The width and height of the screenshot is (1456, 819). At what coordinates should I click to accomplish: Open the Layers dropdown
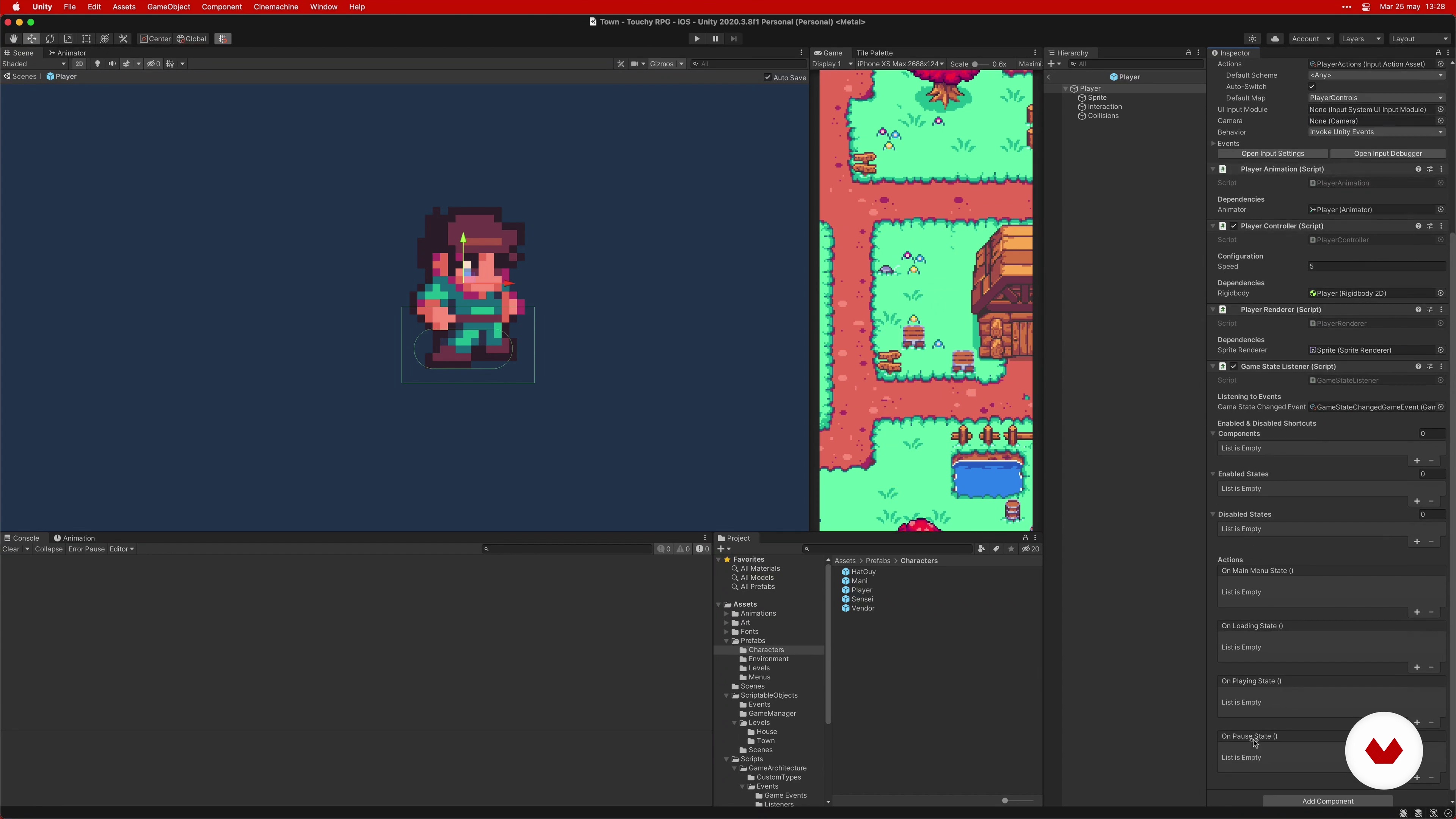point(1360,39)
